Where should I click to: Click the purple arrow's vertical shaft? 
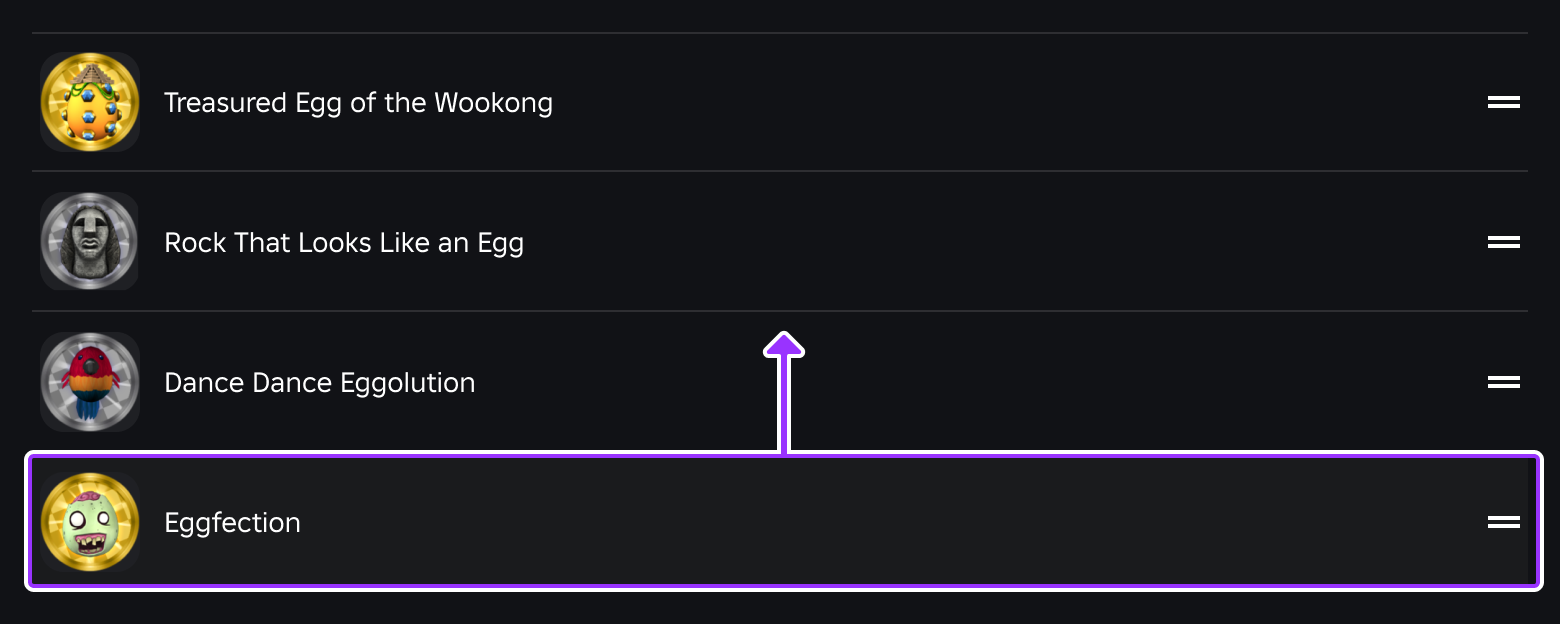pos(784,410)
